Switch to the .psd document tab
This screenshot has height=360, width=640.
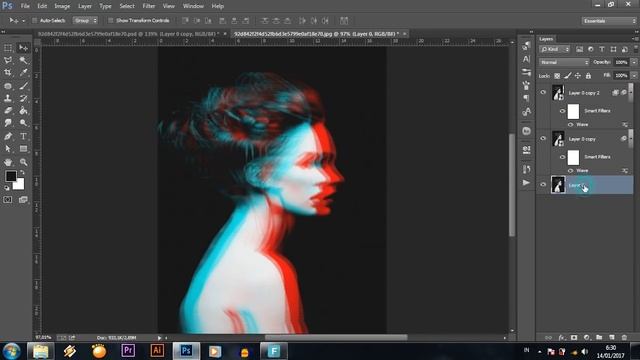[x=128, y=34]
